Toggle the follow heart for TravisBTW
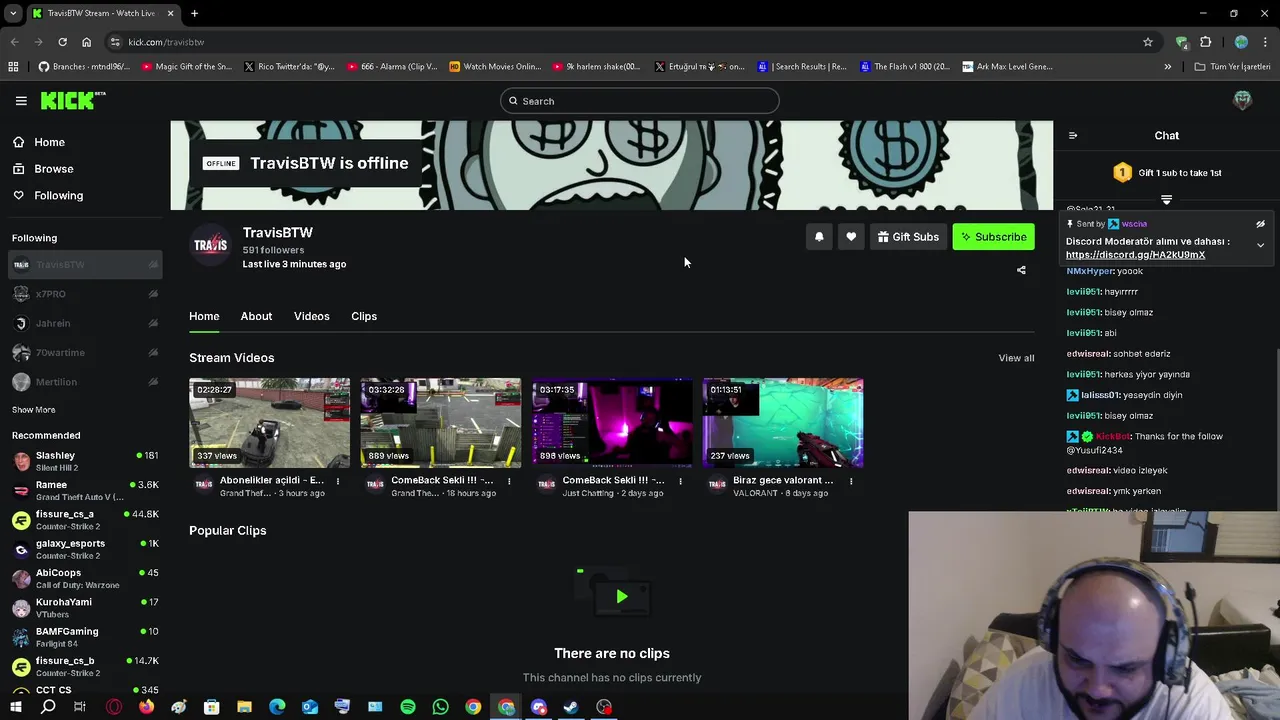Image resolution: width=1280 pixels, height=720 pixels. 851,237
